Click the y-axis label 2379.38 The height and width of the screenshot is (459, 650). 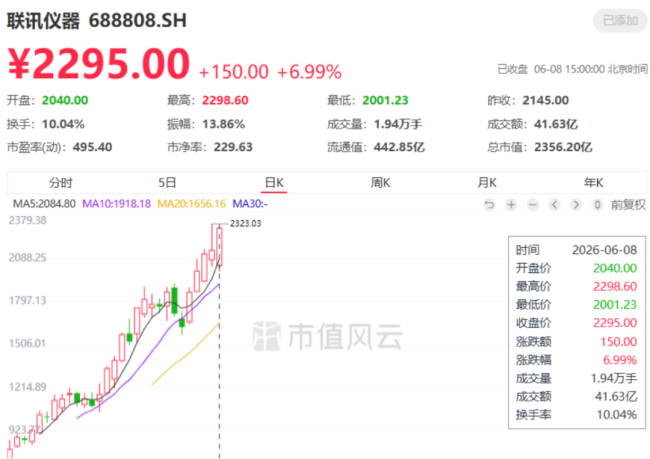pyautogui.click(x=27, y=220)
